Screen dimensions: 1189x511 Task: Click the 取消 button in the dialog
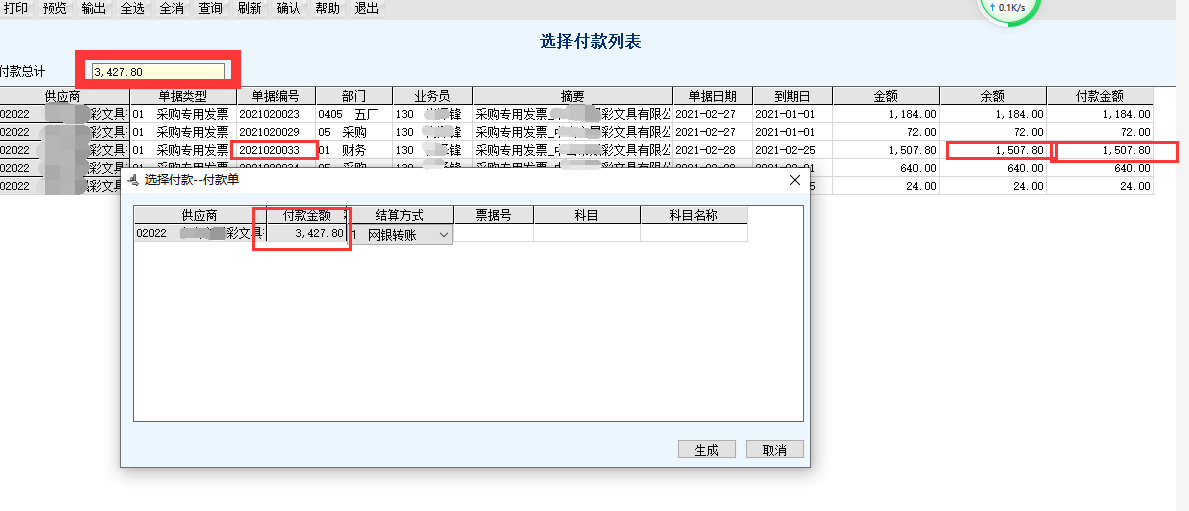click(x=774, y=450)
